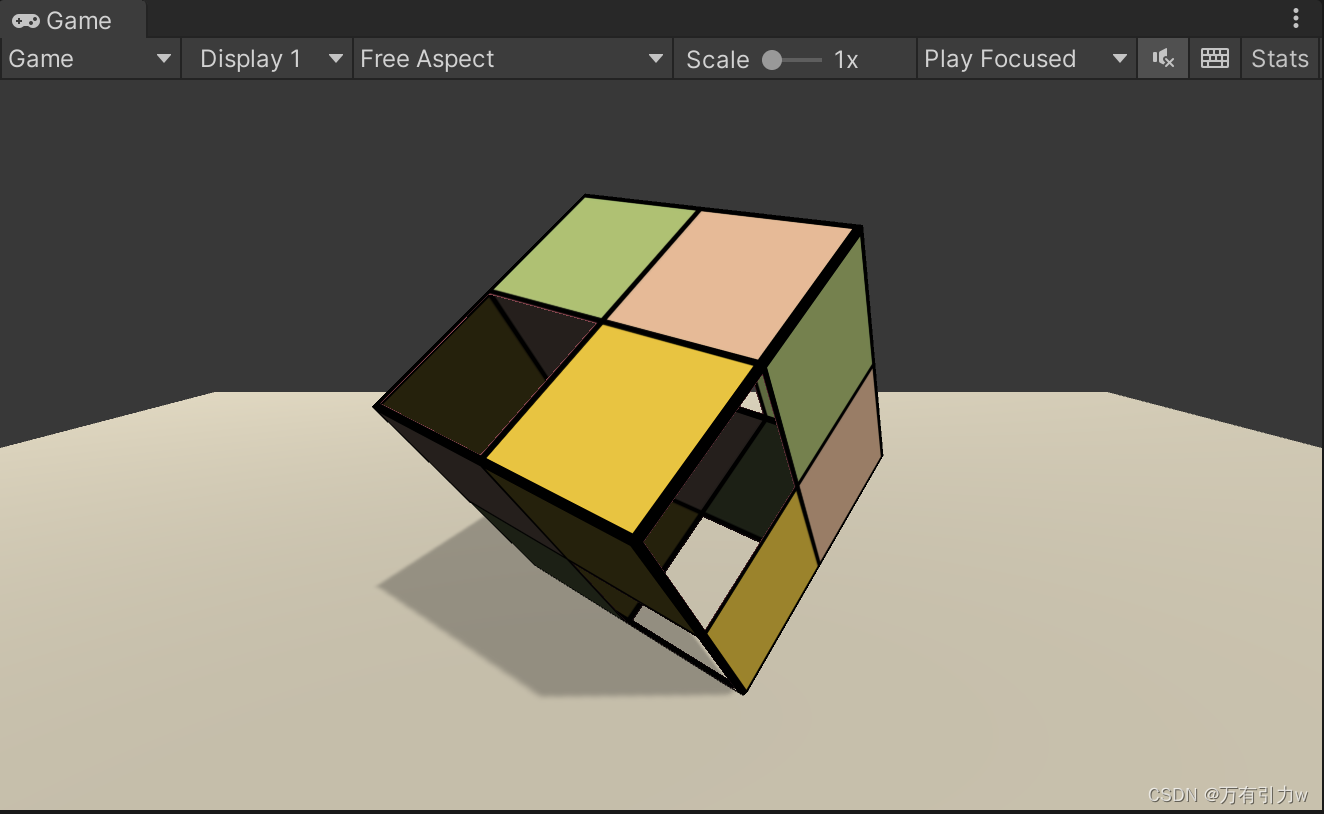
Task: Open the Game view mode dropdown
Action: click(90, 59)
